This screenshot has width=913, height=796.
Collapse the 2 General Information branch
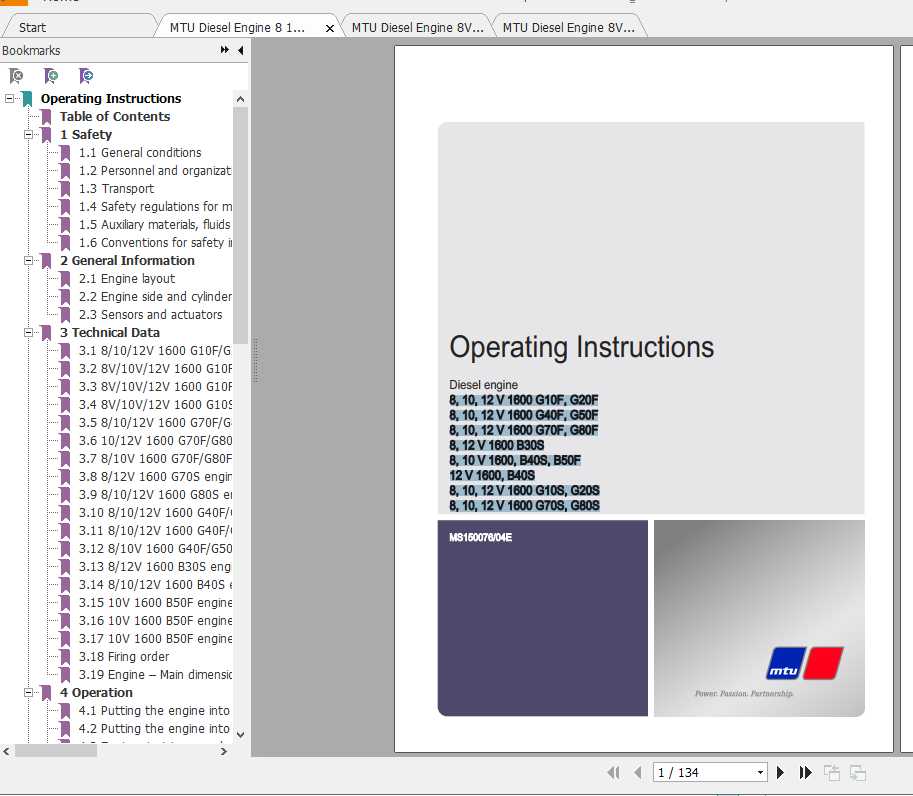click(x=28, y=260)
